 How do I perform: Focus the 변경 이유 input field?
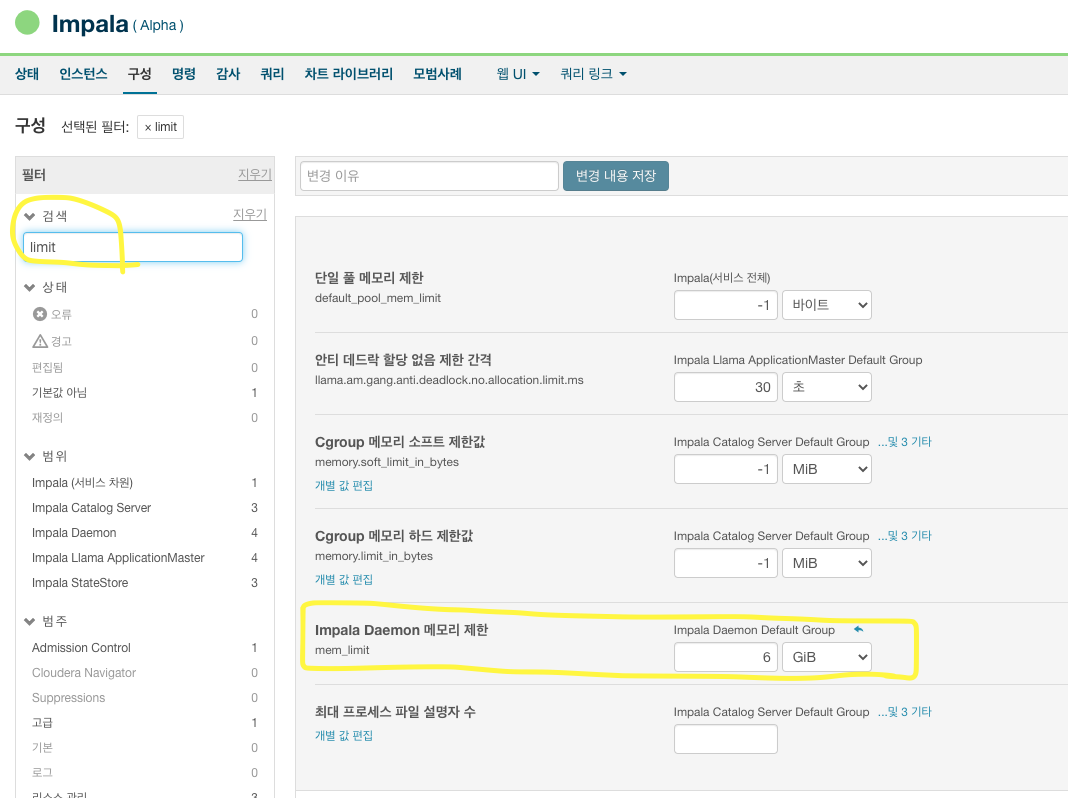[x=429, y=176]
